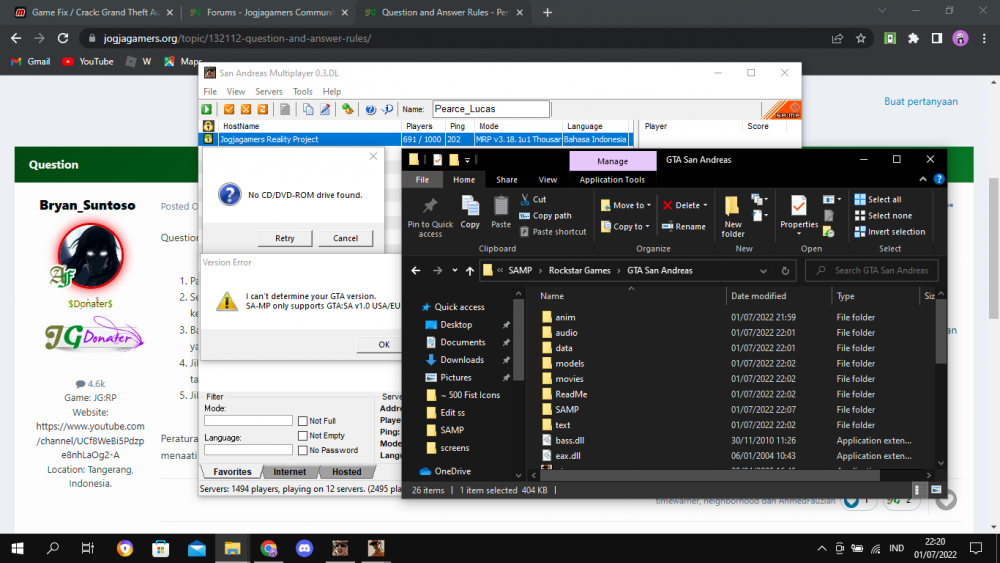Screen dimensions: 1000x563
Task: Click Explorer Help question-mark icon
Action: click(x=939, y=179)
